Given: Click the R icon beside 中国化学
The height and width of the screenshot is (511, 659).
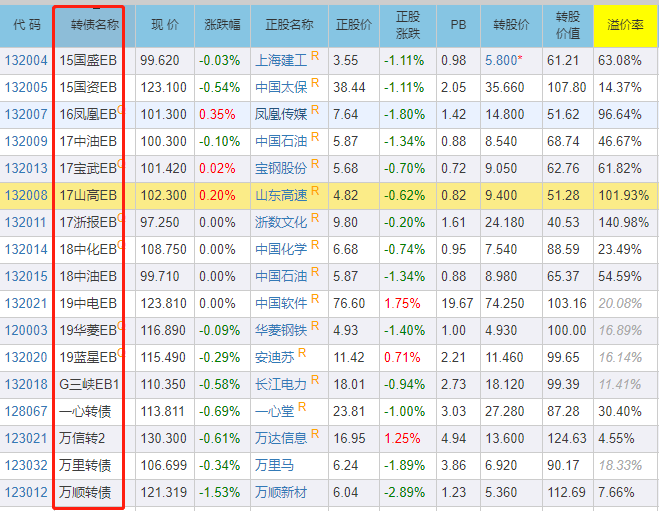Looking at the screenshot, I should pos(315,245).
